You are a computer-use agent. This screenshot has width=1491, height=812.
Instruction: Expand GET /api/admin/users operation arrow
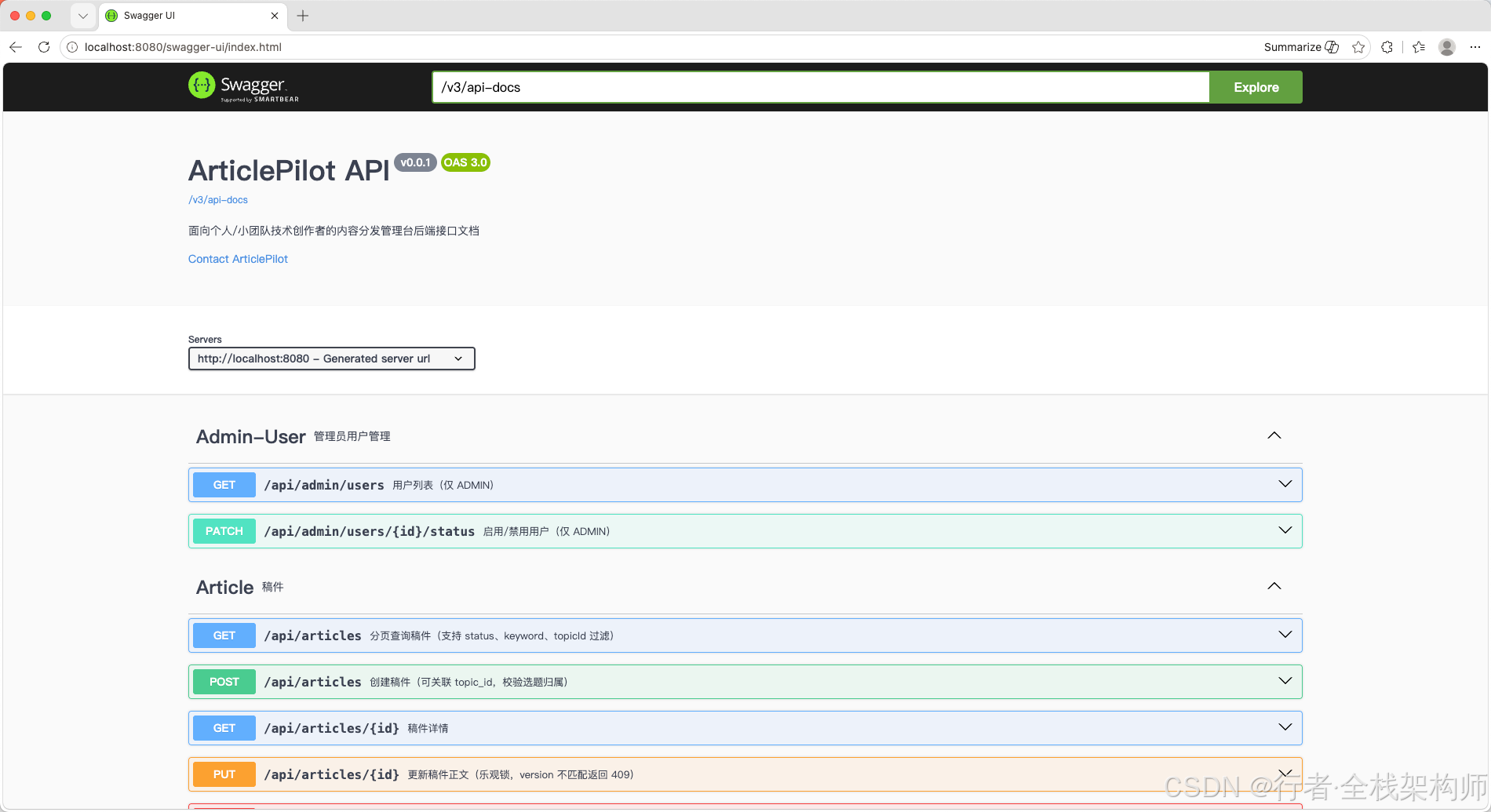coord(1285,484)
